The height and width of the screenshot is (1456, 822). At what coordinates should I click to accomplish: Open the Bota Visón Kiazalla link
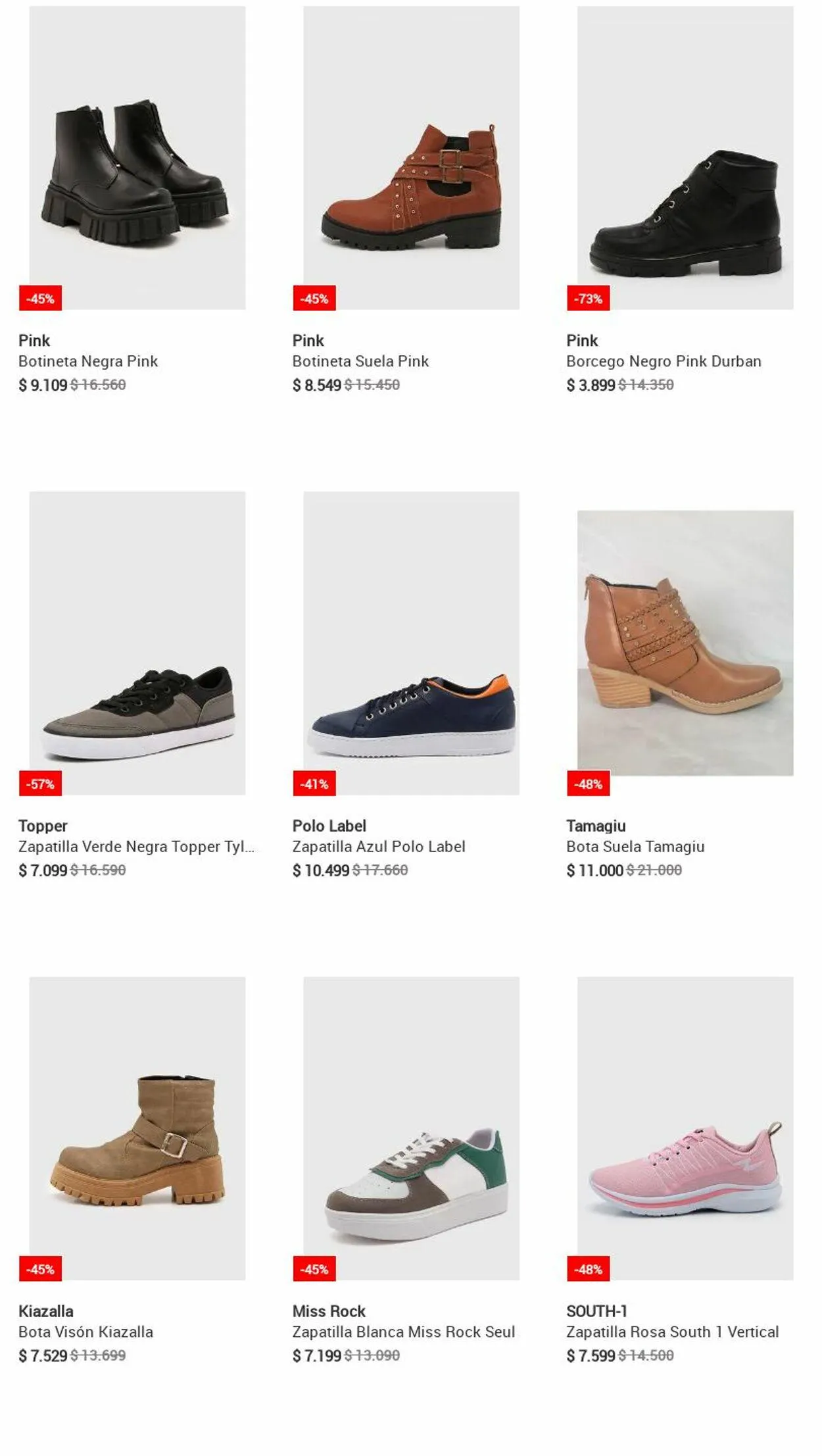click(x=85, y=1332)
